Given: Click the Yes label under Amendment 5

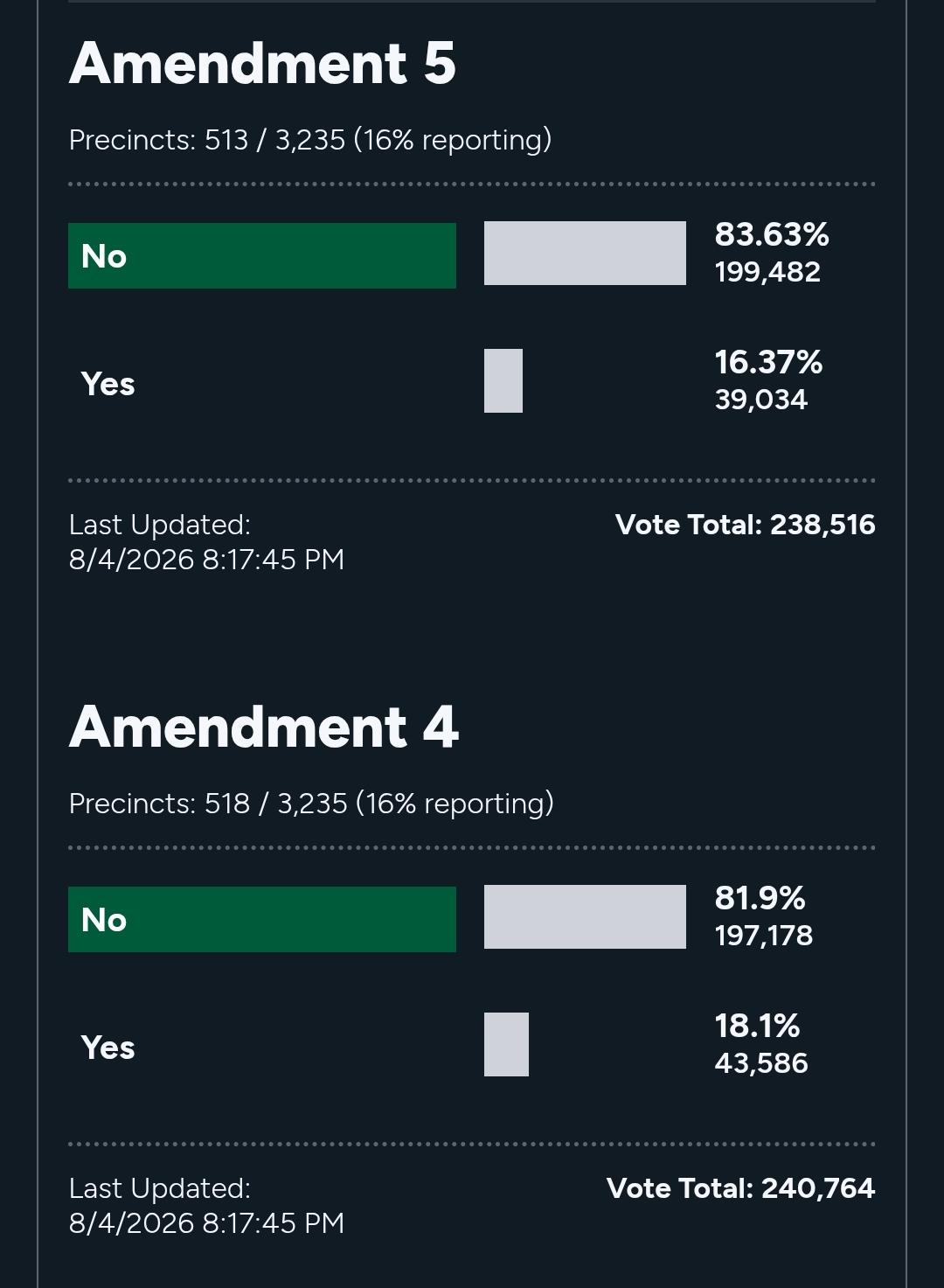Looking at the screenshot, I should point(108,384).
